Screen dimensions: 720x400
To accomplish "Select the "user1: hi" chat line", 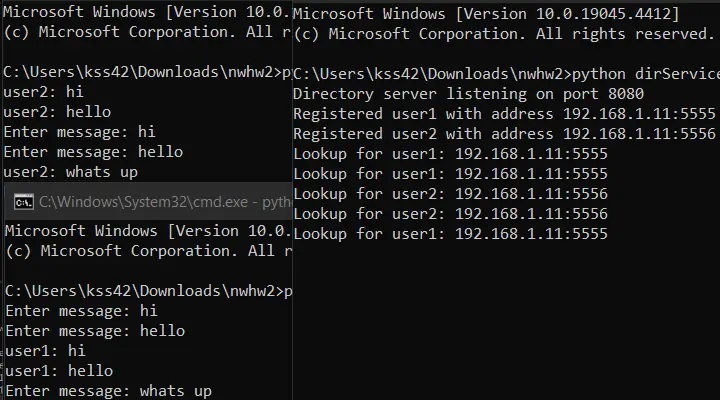I will tap(45, 351).
